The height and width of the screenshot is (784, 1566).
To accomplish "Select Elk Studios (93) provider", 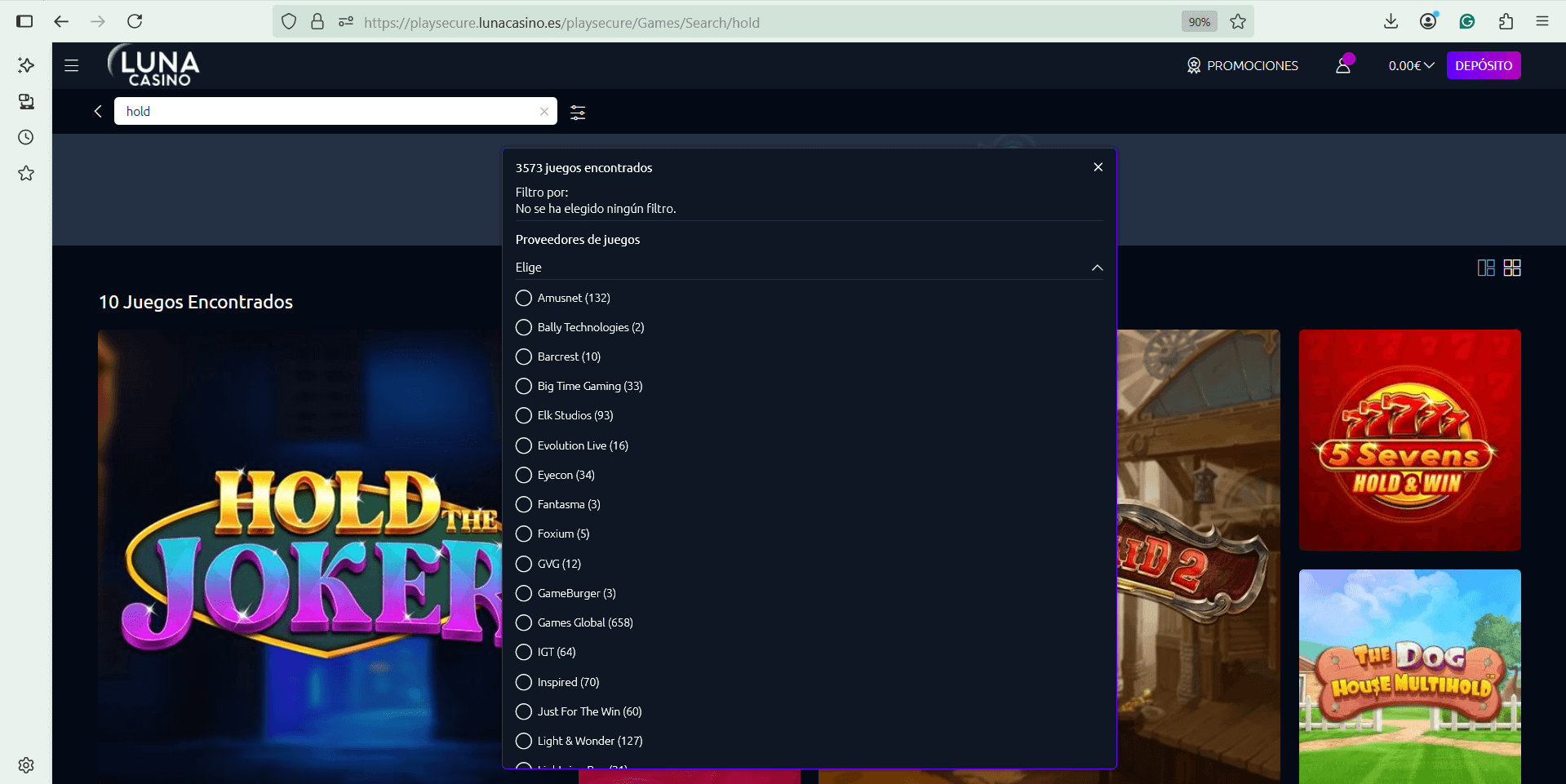I will tap(565, 415).
